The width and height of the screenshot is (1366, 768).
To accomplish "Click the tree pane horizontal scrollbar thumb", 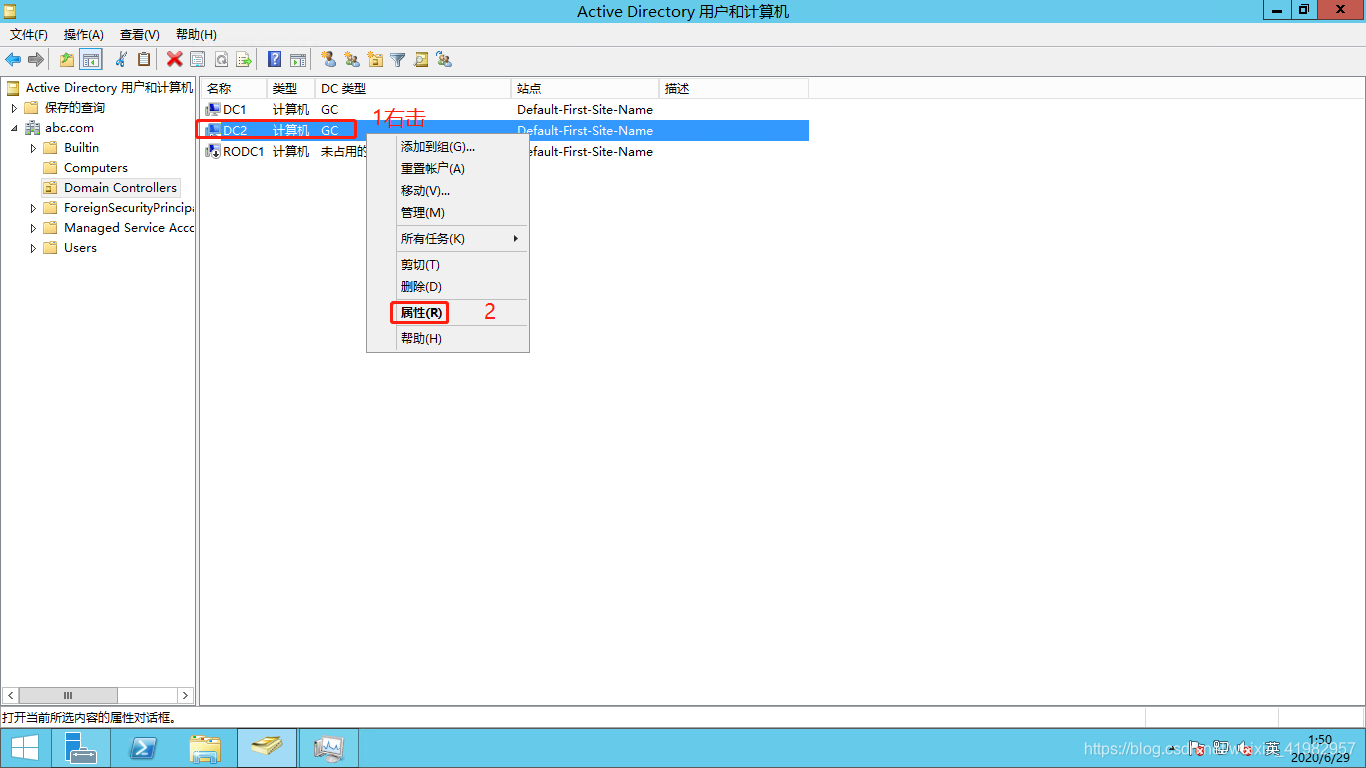I will tap(68, 695).
